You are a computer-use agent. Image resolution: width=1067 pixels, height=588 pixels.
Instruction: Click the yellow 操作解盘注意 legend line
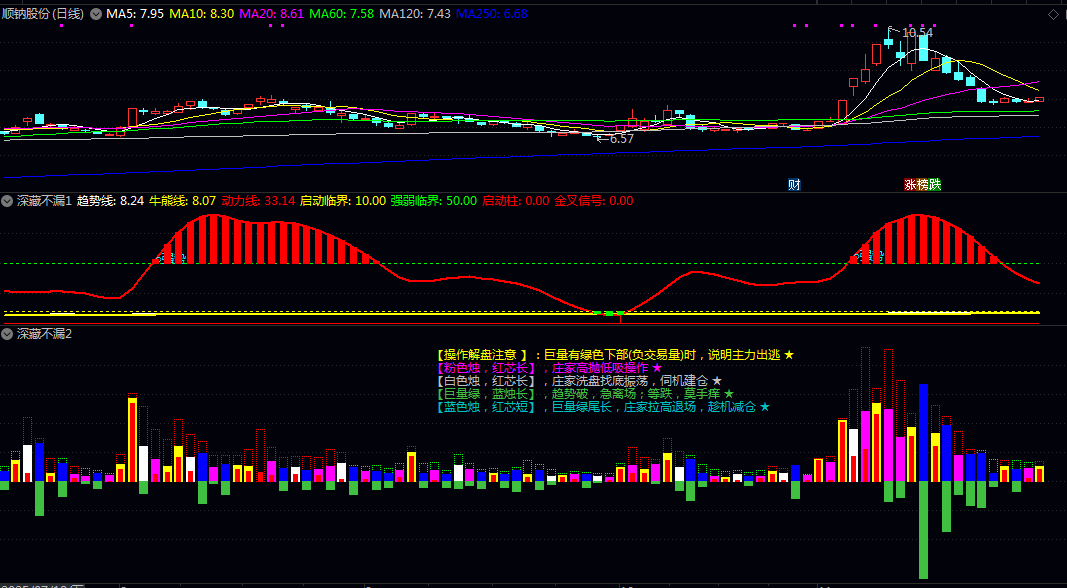615,355
